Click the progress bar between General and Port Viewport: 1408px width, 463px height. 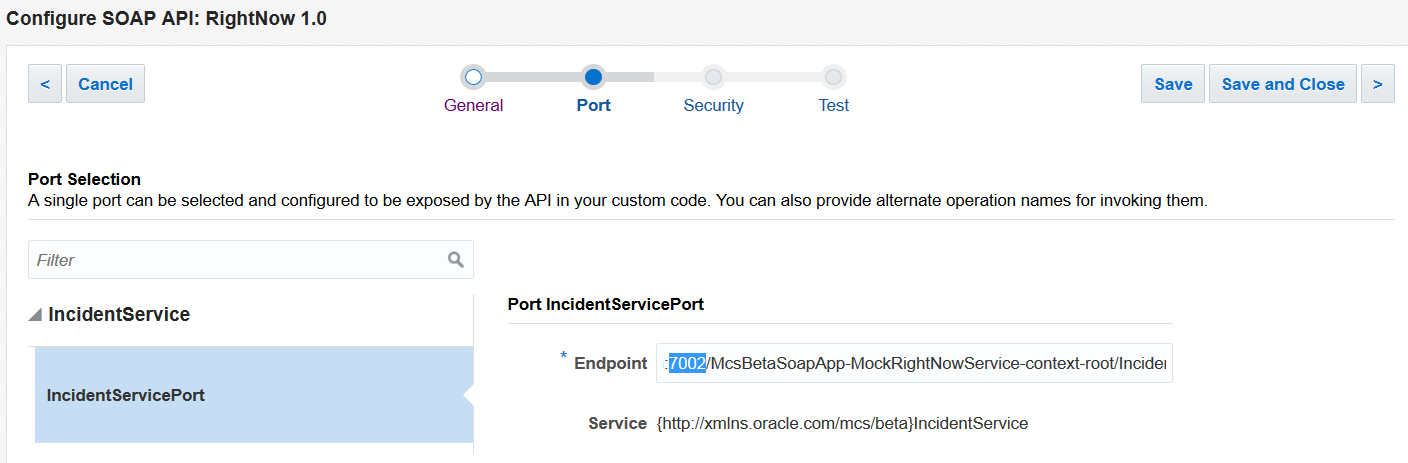pyautogui.click(x=533, y=77)
